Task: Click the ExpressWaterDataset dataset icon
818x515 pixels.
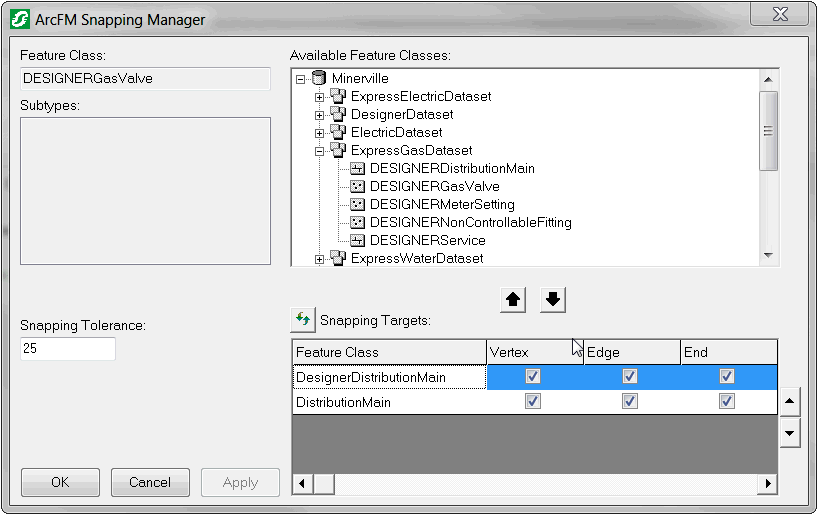Action: [x=338, y=258]
